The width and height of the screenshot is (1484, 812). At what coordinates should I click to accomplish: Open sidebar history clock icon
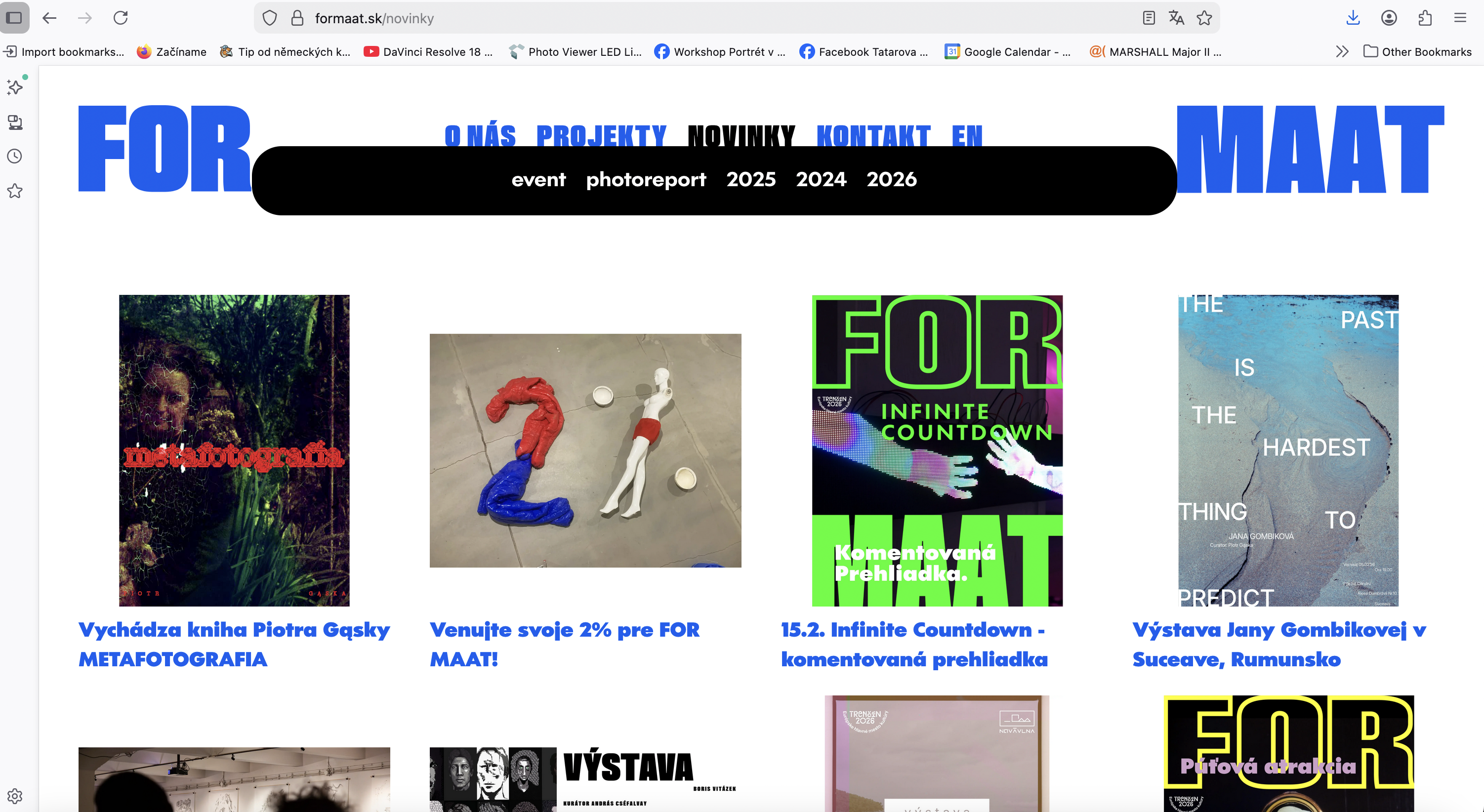pyautogui.click(x=15, y=156)
